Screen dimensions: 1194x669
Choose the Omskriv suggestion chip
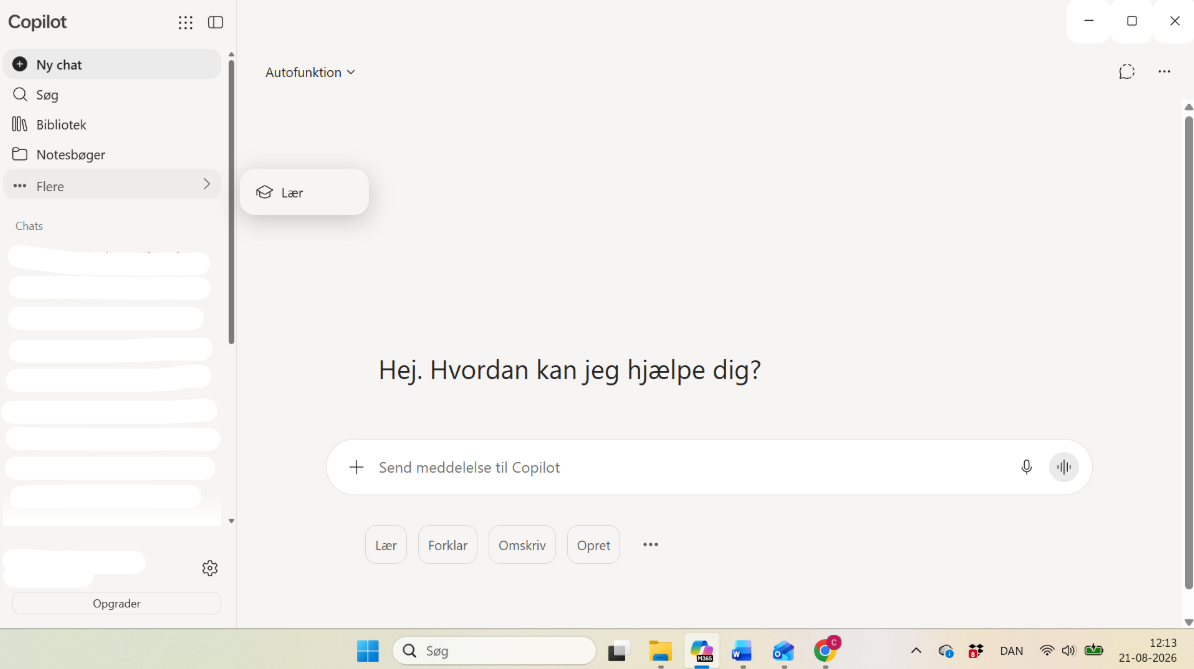point(522,545)
